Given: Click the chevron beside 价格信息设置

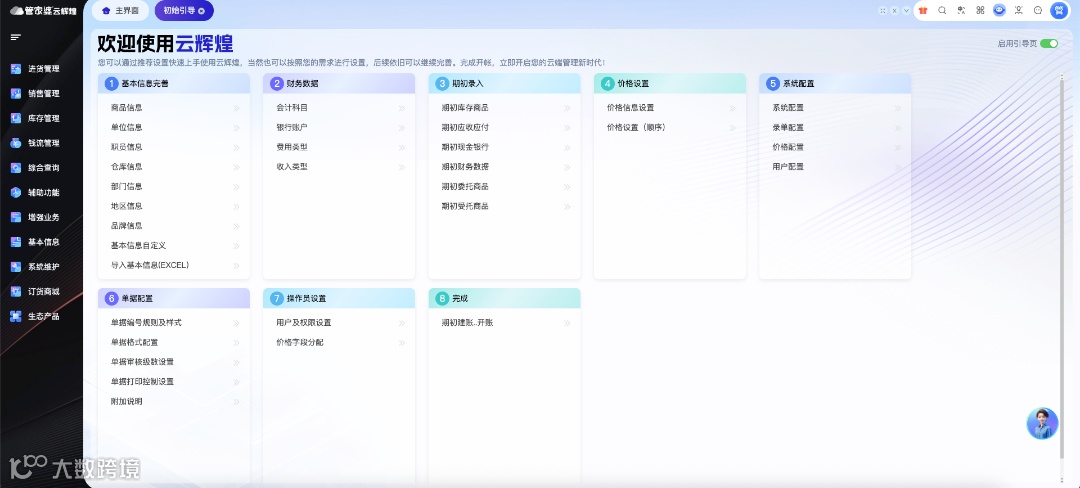Looking at the screenshot, I should 732,108.
